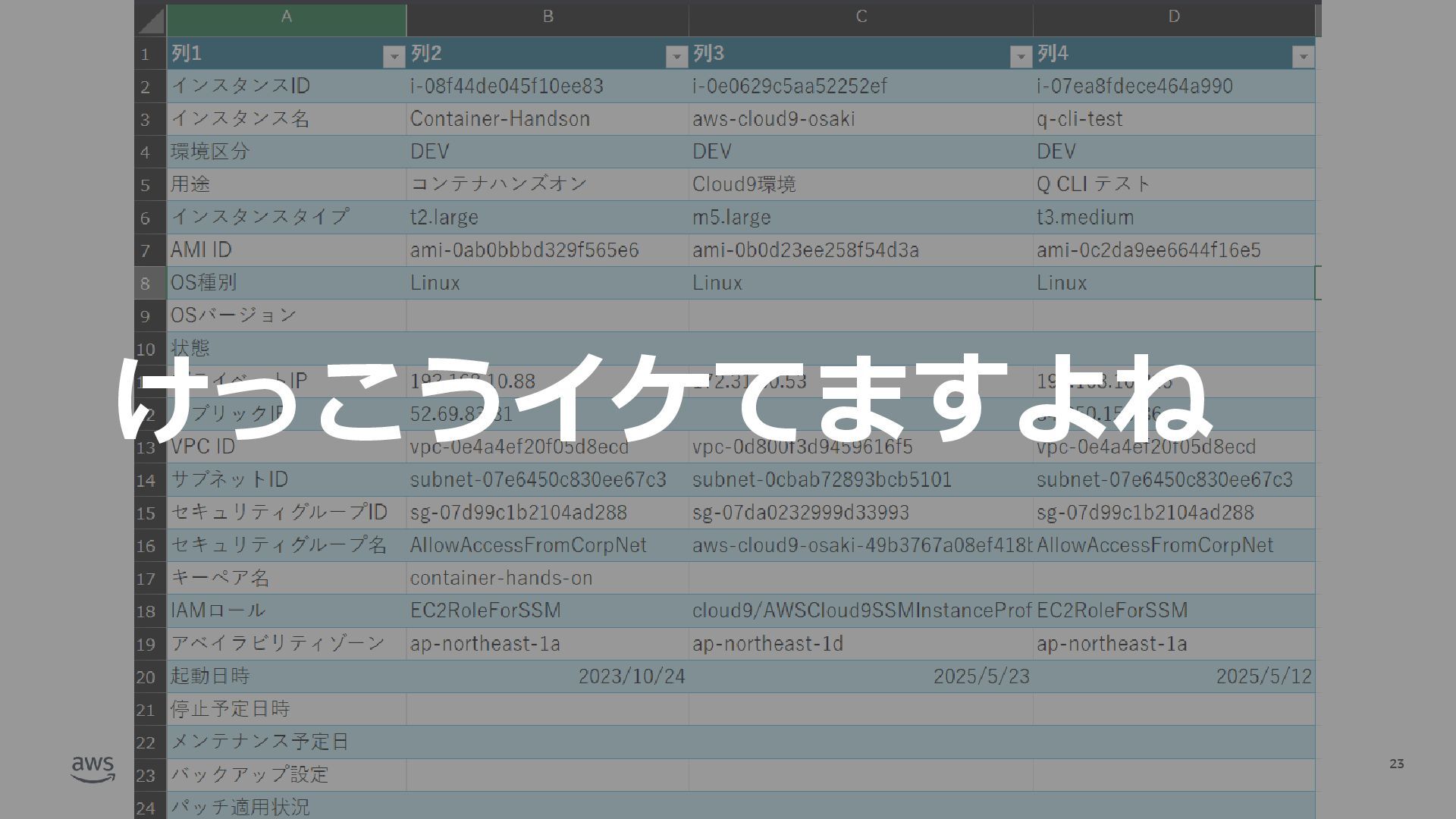Open the 列1 filter dropdown

(x=394, y=56)
